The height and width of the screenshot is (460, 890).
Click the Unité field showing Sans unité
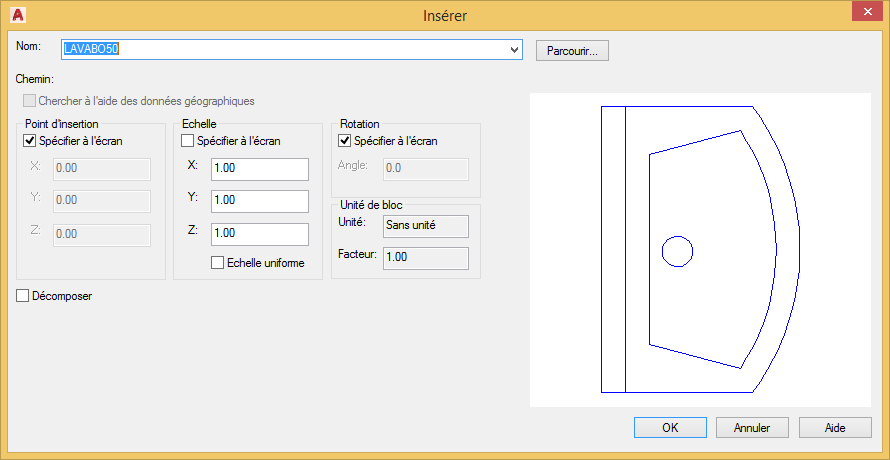[x=426, y=225]
